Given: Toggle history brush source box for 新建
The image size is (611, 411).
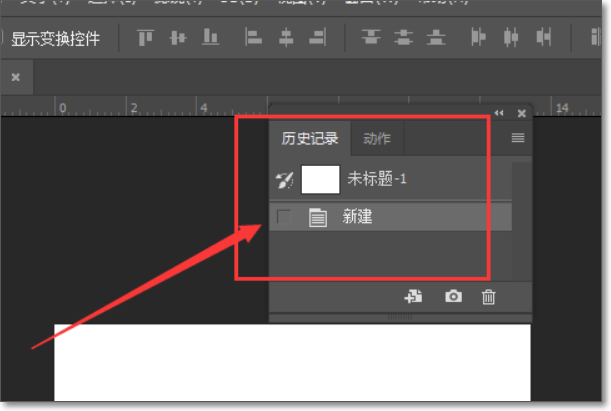Looking at the screenshot, I should (x=284, y=217).
